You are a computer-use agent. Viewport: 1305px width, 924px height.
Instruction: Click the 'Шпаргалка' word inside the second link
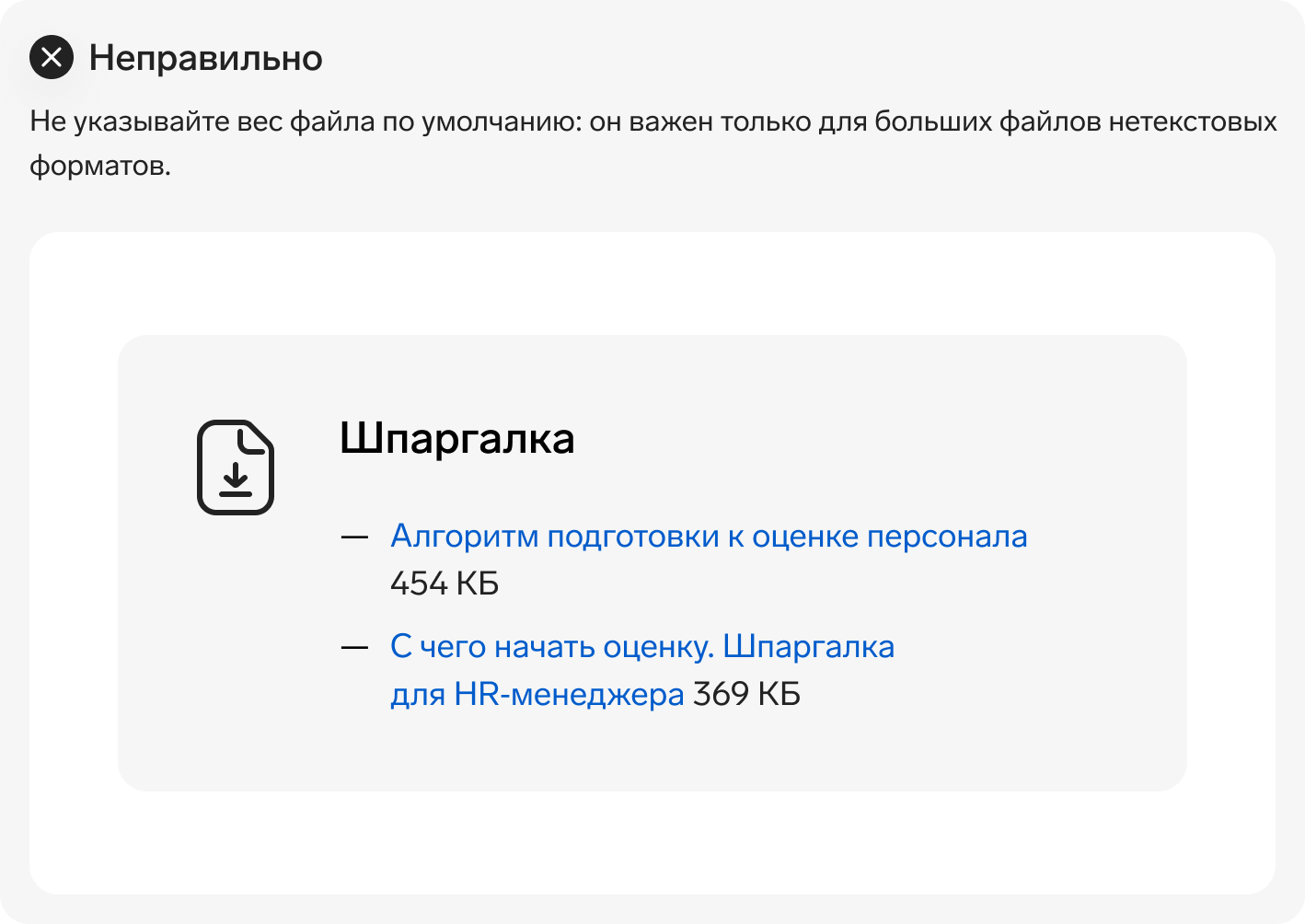tap(809, 647)
